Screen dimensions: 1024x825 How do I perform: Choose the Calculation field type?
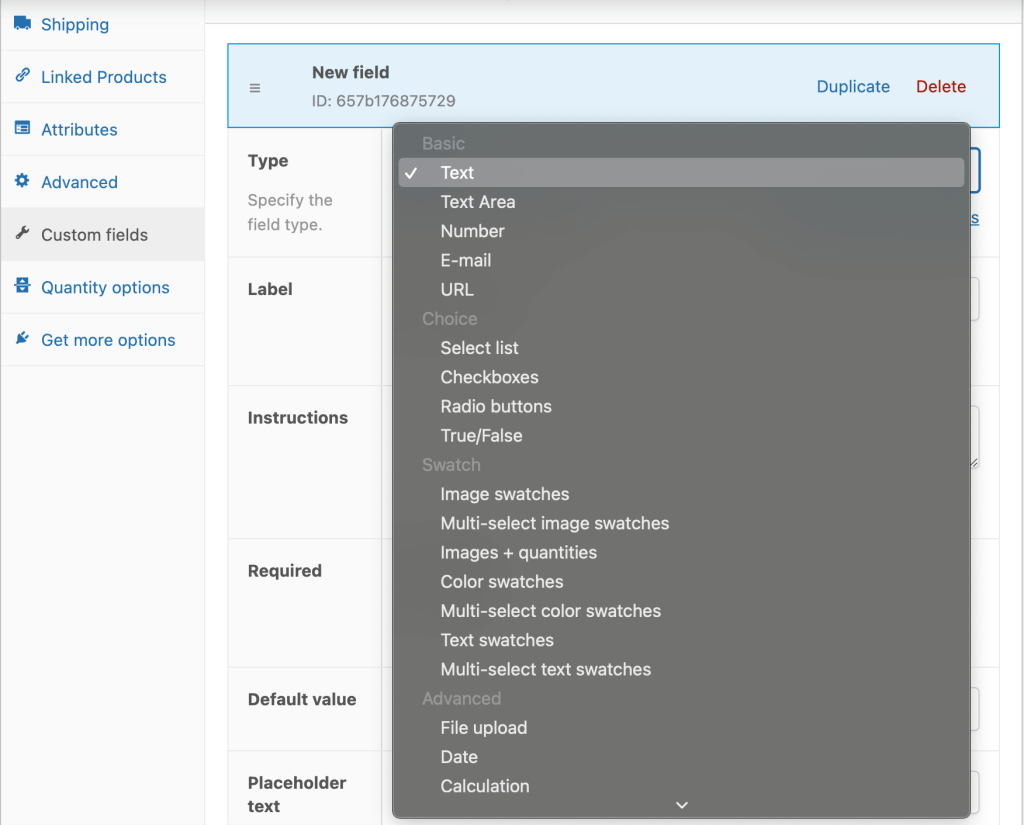click(484, 786)
